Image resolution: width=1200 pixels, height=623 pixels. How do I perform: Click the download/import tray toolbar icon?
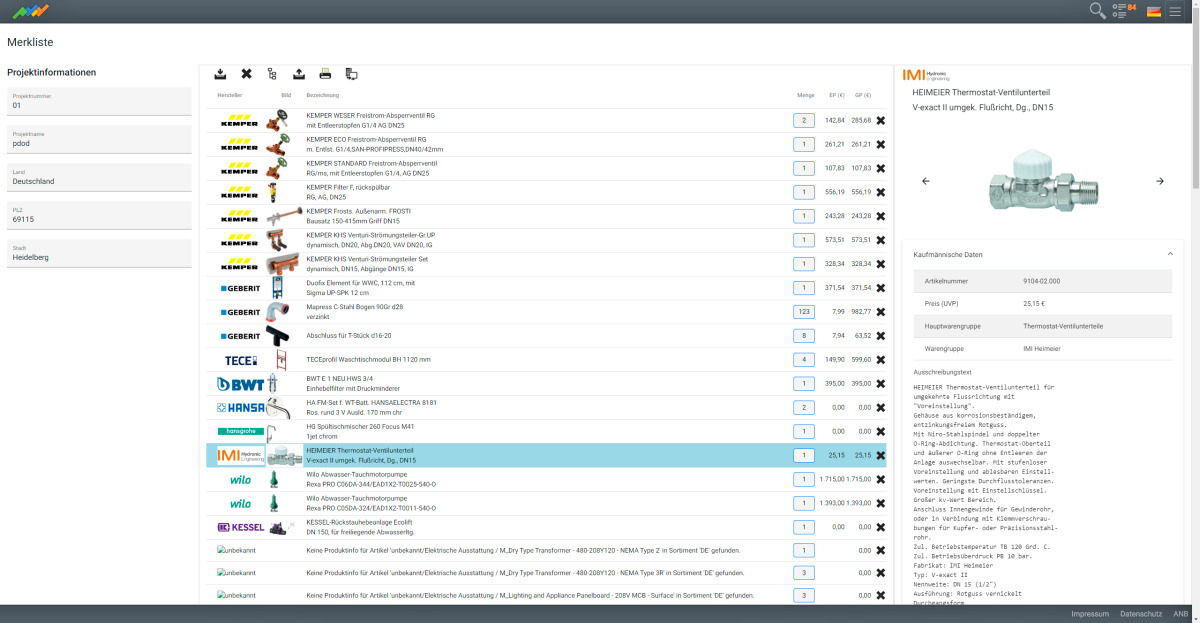pyautogui.click(x=220, y=74)
